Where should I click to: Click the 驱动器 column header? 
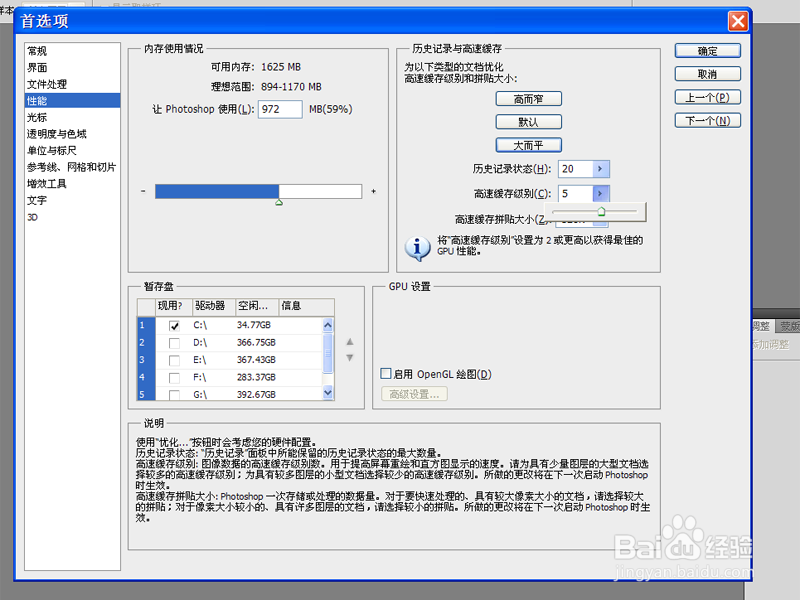click(x=213, y=306)
